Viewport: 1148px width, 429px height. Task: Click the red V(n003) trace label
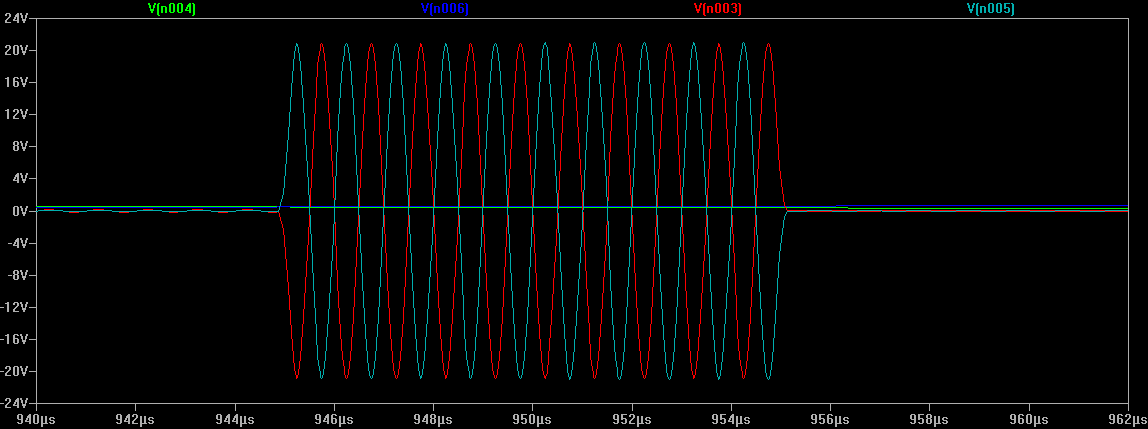718,8
